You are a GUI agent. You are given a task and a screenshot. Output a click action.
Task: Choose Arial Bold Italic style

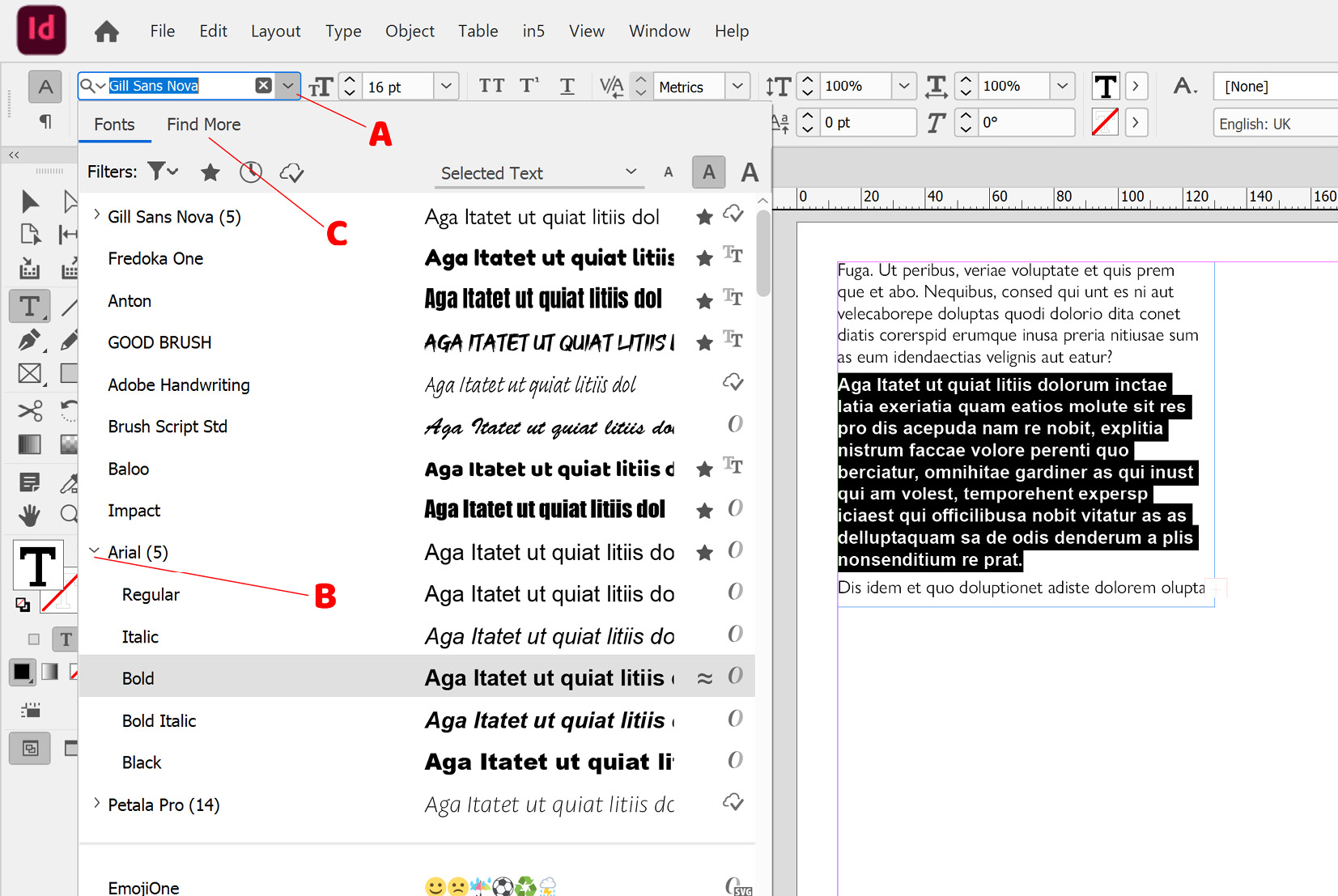[417, 720]
